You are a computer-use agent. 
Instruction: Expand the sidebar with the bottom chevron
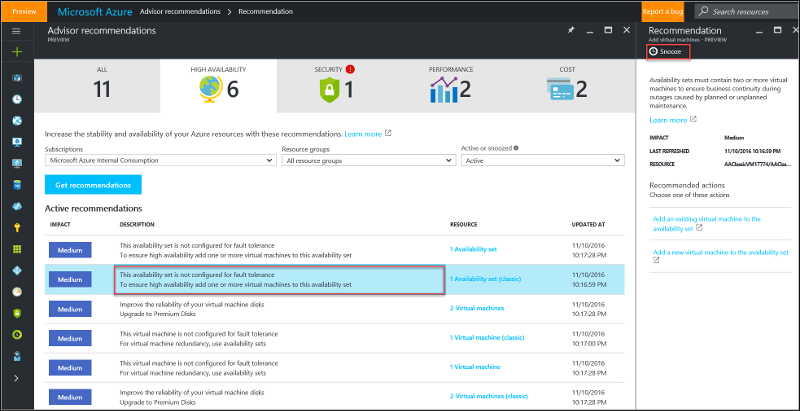(16, 378)
